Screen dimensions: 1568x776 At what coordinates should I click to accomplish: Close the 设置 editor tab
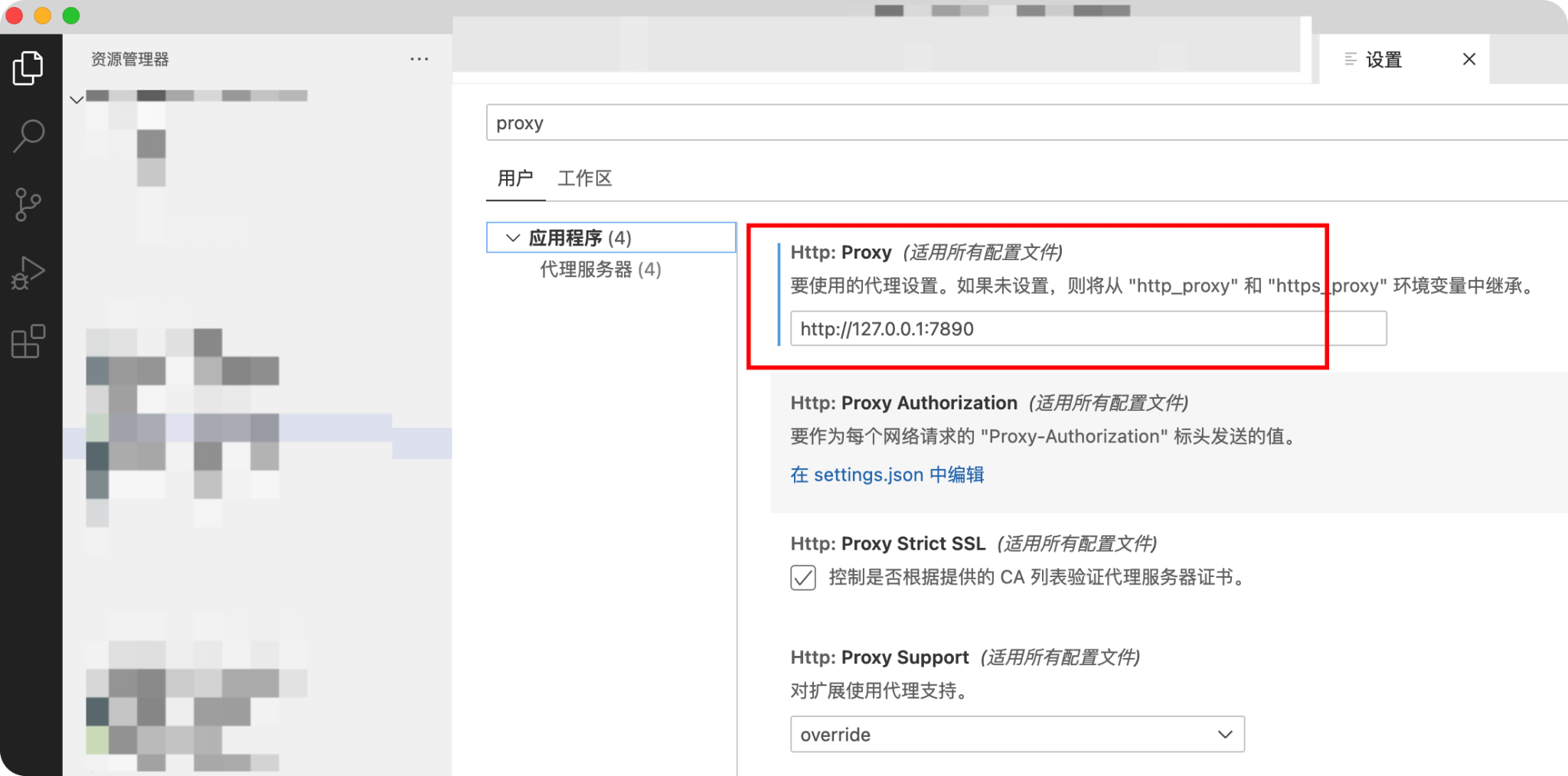[1468, 60]
